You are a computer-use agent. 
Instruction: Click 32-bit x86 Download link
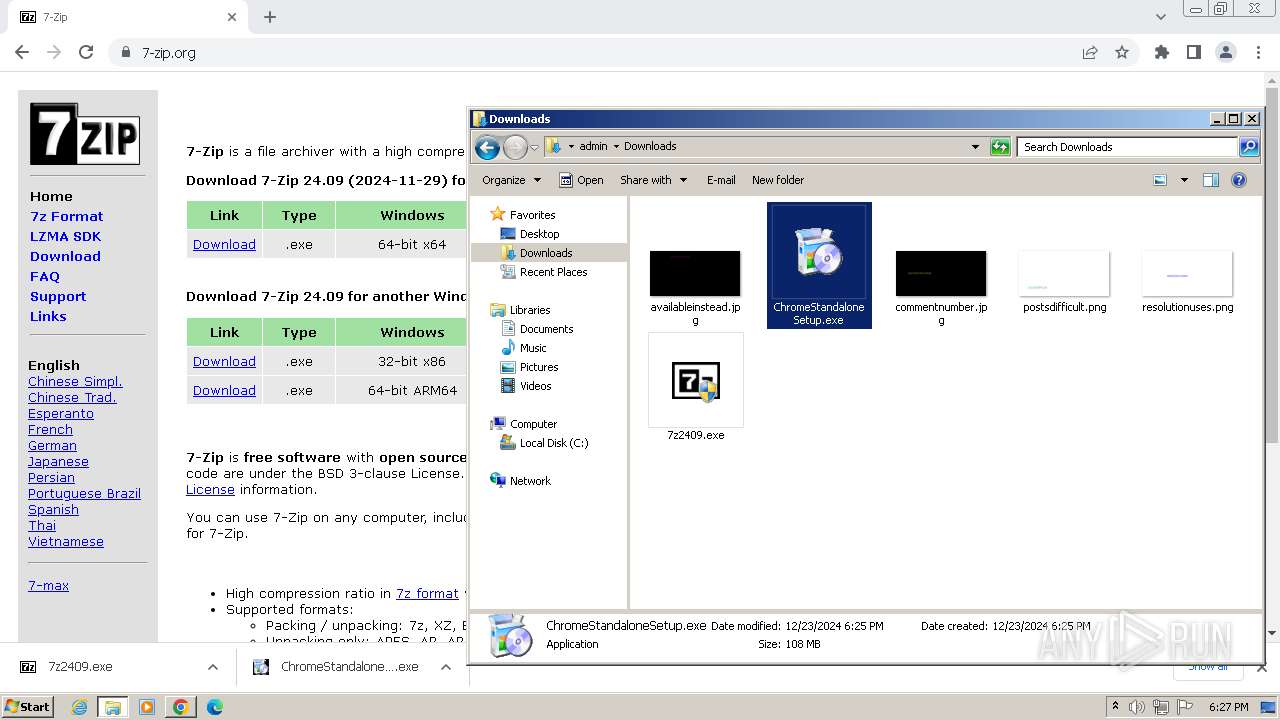tap(224, 361)
